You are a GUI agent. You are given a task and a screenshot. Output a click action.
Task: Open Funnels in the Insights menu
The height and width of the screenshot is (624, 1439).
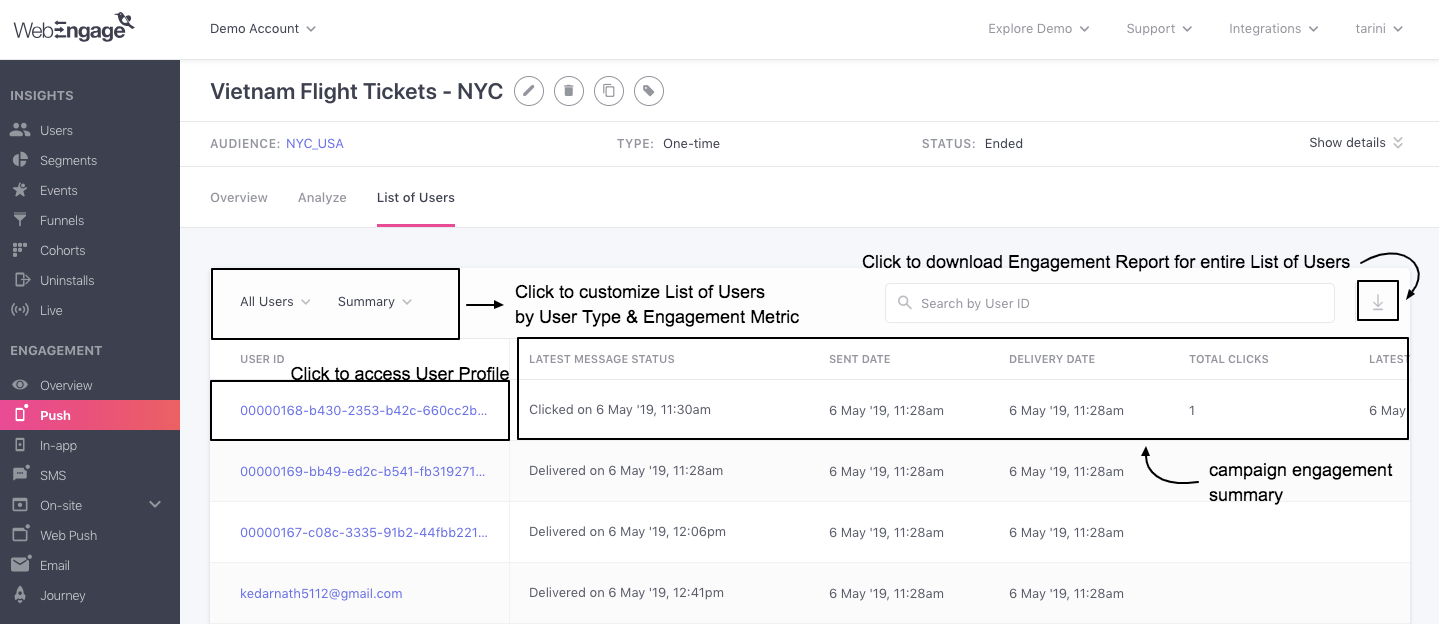62,220
